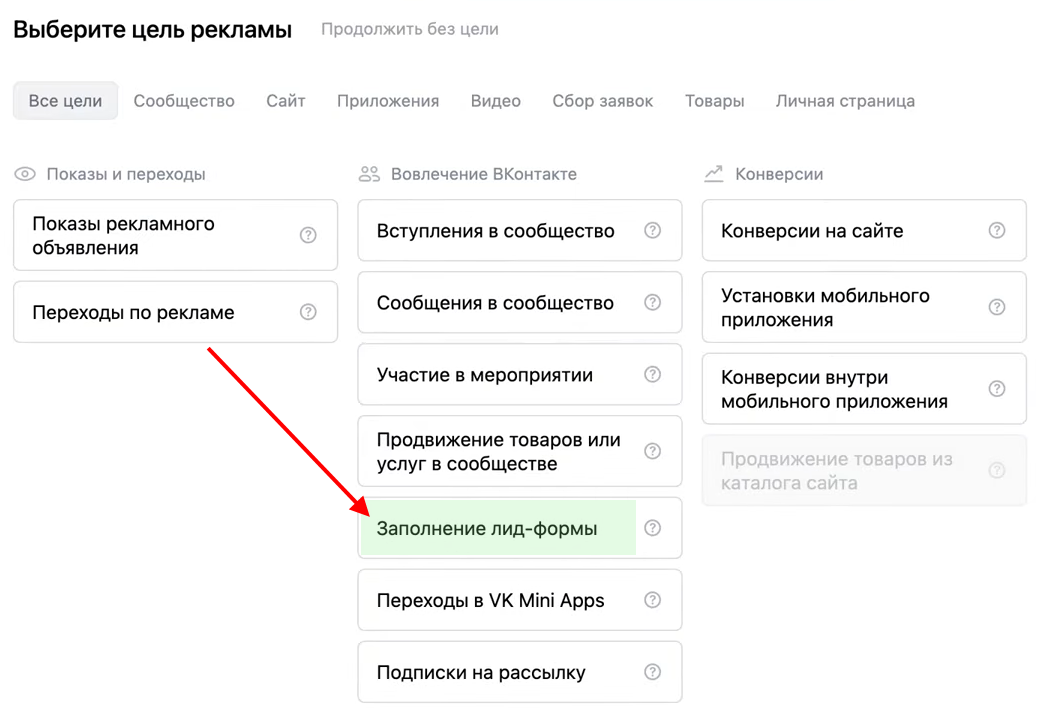
Task: Select the Личная страница tab
Action: (x=845, y=101)
